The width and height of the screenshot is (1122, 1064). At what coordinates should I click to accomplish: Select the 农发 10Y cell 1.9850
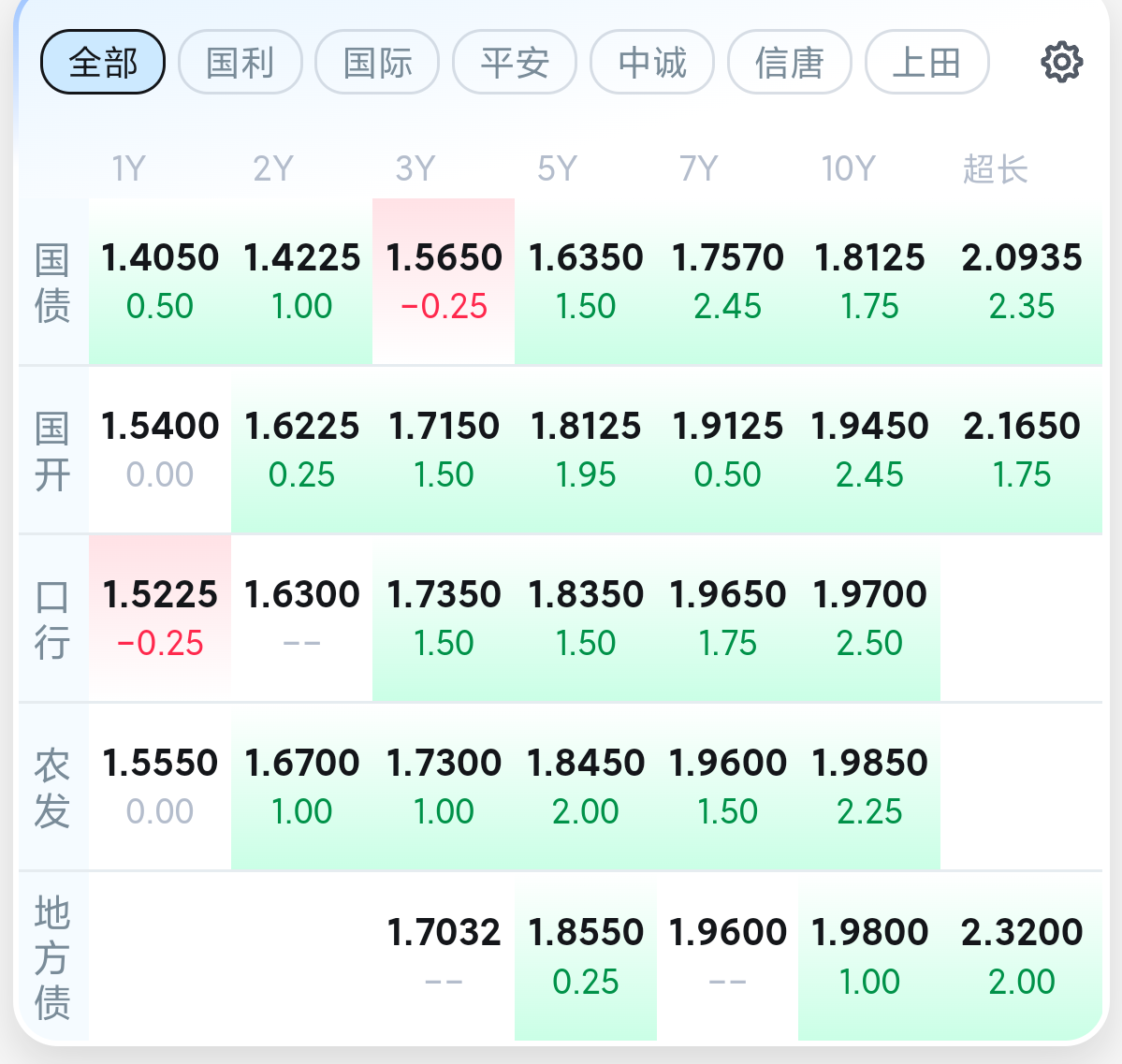[869, 787]
